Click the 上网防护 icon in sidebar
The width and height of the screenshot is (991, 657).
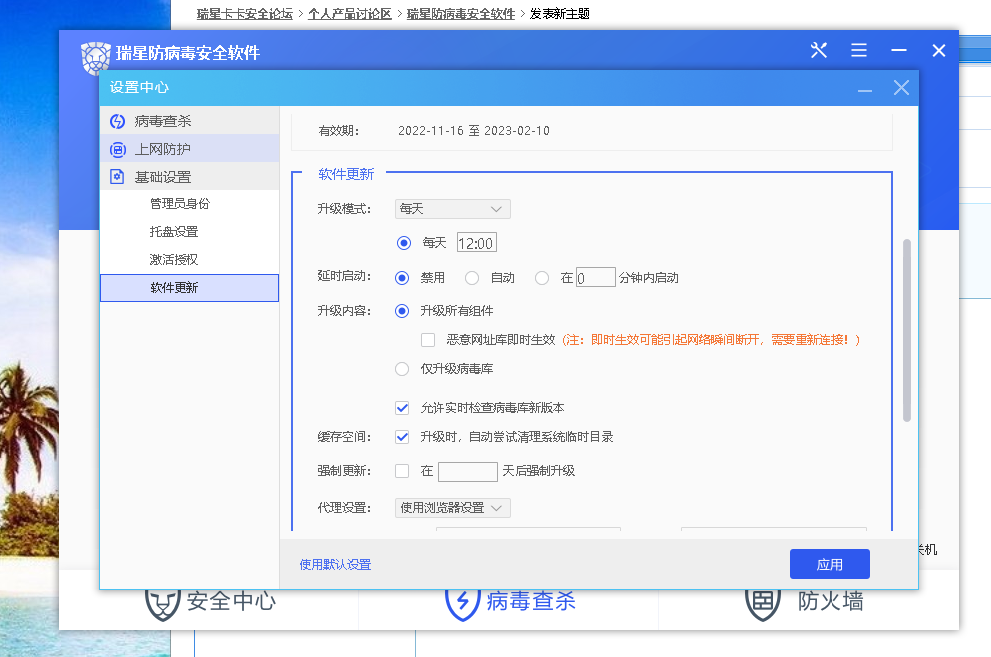[118, 150]
